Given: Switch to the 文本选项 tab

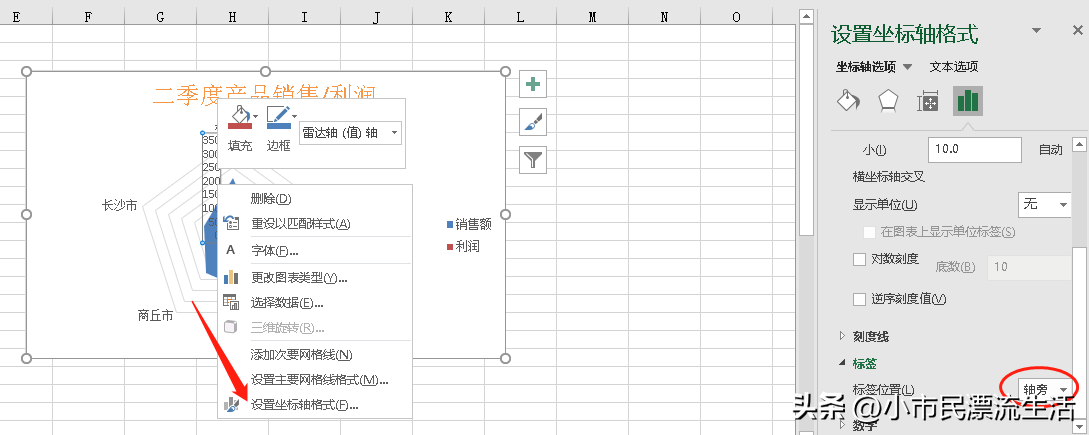Looking at the screenshot, I should [953, 67].
